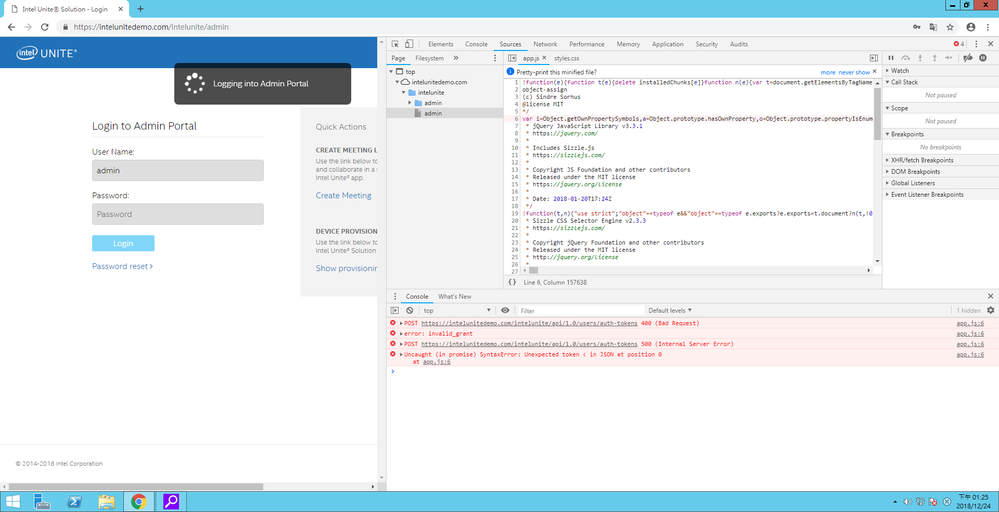Screen dimensions: 999x512
Task: Click the debugger step icon
Action: [949, 58]
